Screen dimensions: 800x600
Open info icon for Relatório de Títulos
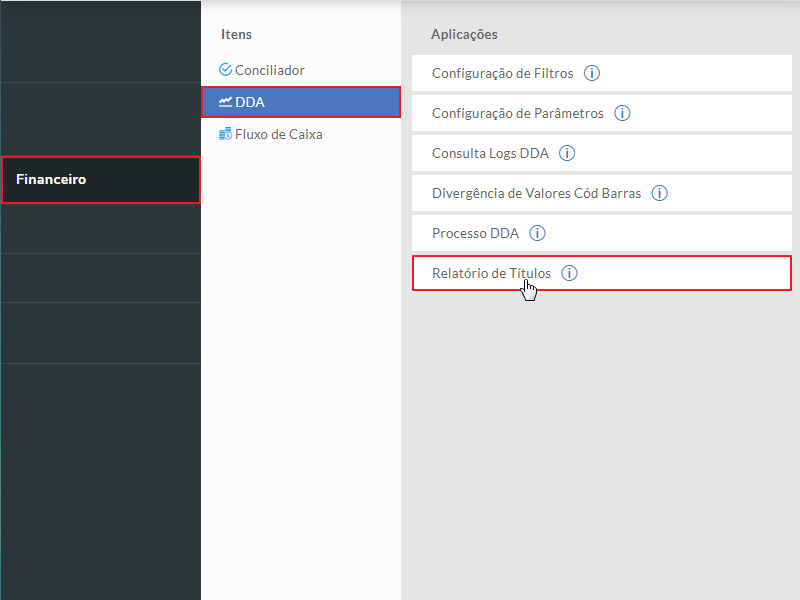pos(569,273)
